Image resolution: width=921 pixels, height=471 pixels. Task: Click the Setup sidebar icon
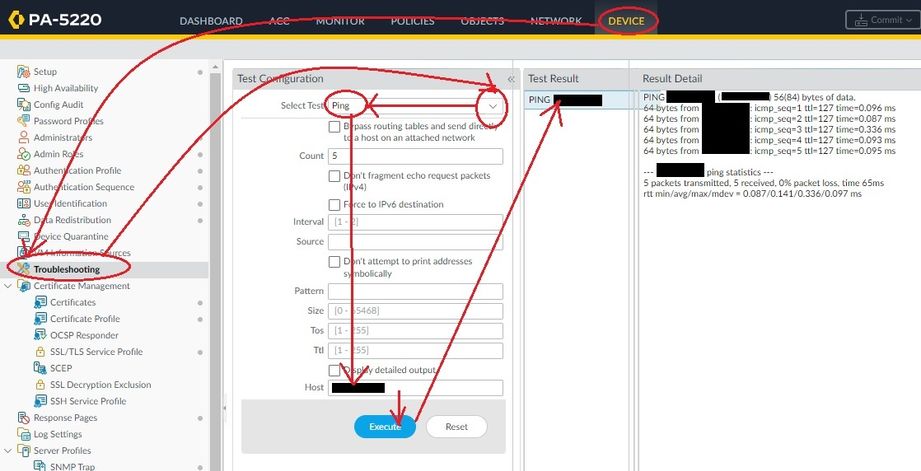23,72
